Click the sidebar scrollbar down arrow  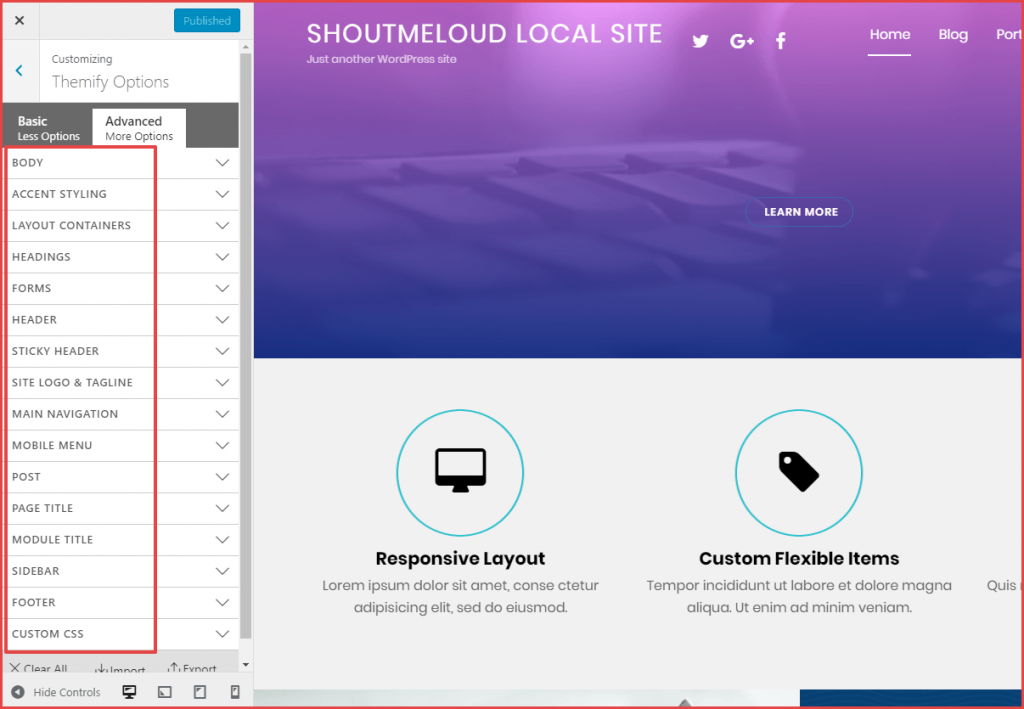[x=246, y=665]
